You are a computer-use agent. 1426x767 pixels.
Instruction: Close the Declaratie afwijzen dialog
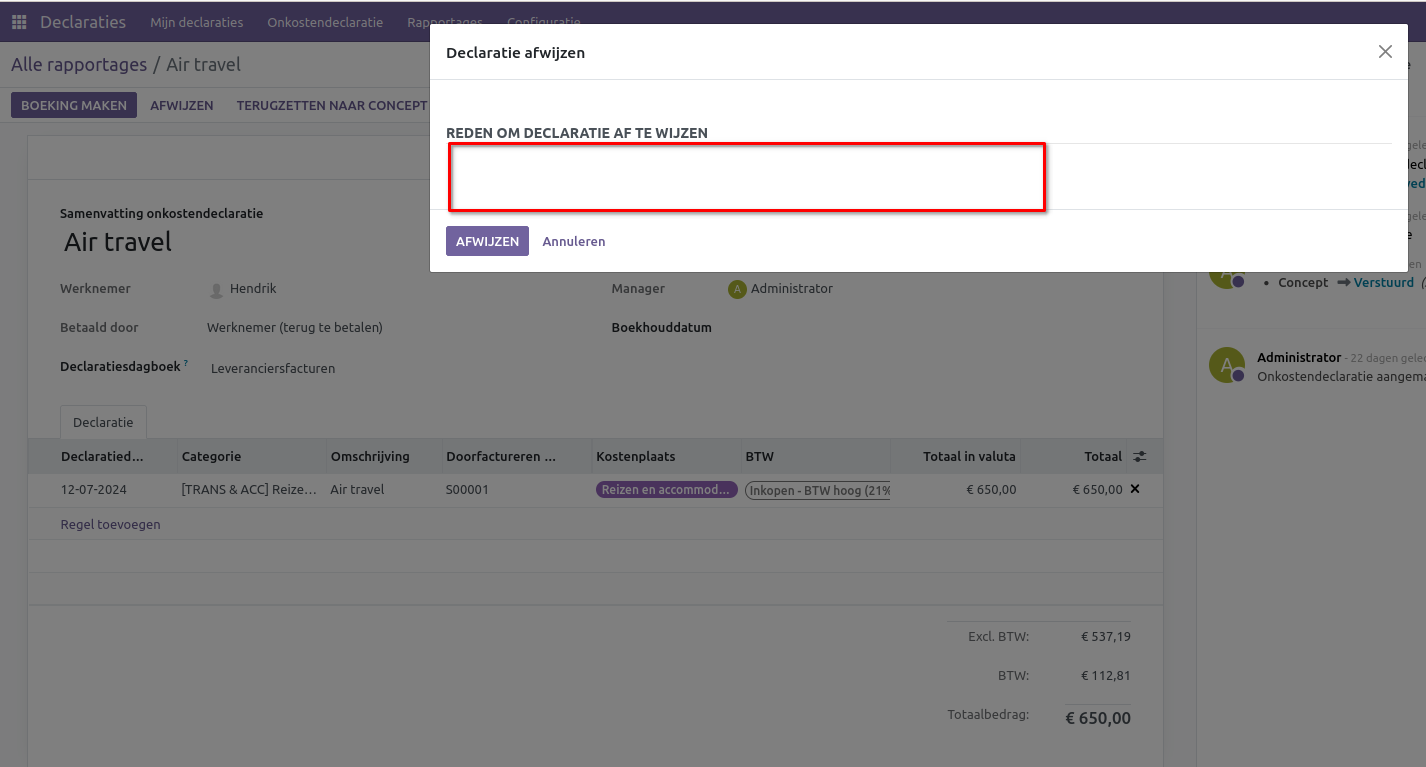point(1384,52)
